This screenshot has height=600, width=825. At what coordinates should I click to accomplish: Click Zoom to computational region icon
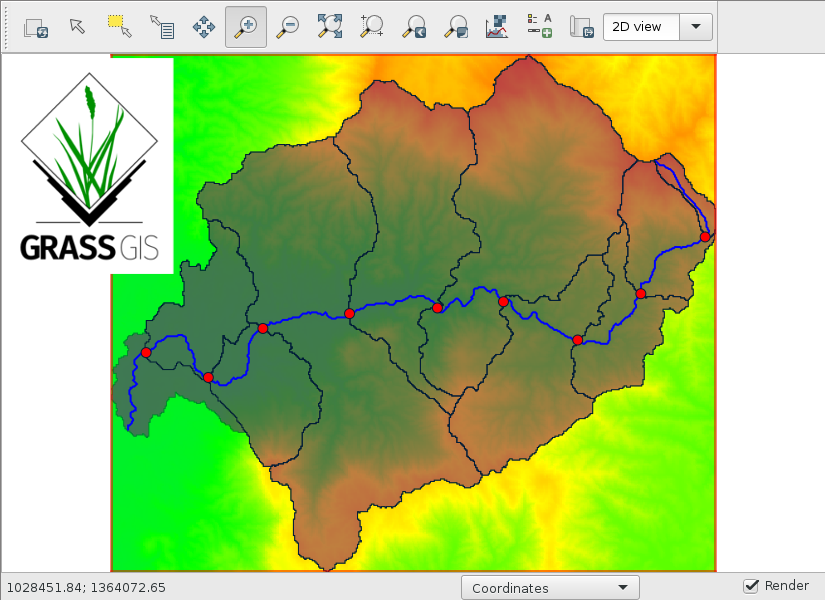(x=372, y=27)
